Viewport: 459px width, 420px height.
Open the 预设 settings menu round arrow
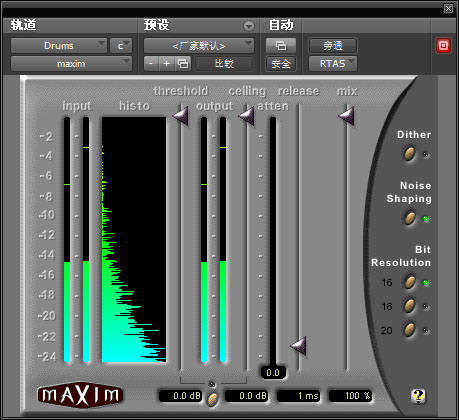(x=249, y=26)
